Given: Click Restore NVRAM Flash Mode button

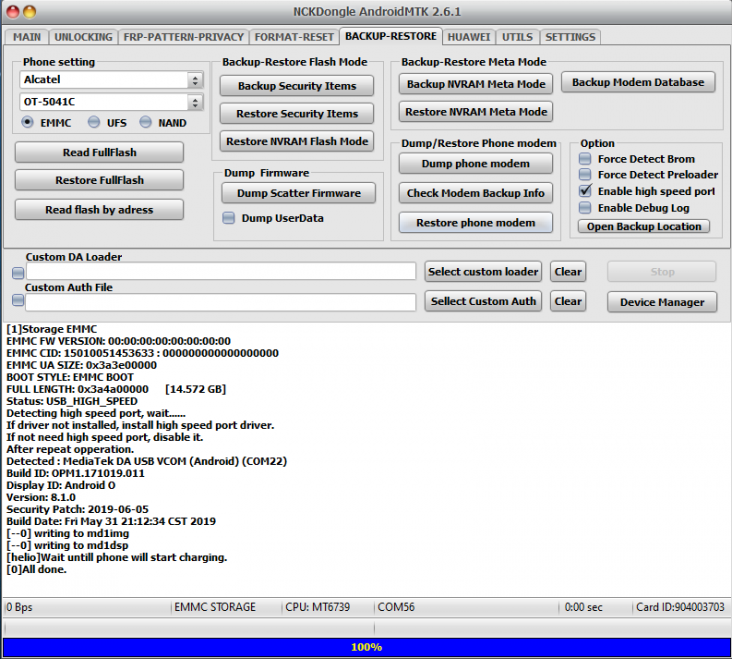Looking at the screenshot, I should [297, 141].
